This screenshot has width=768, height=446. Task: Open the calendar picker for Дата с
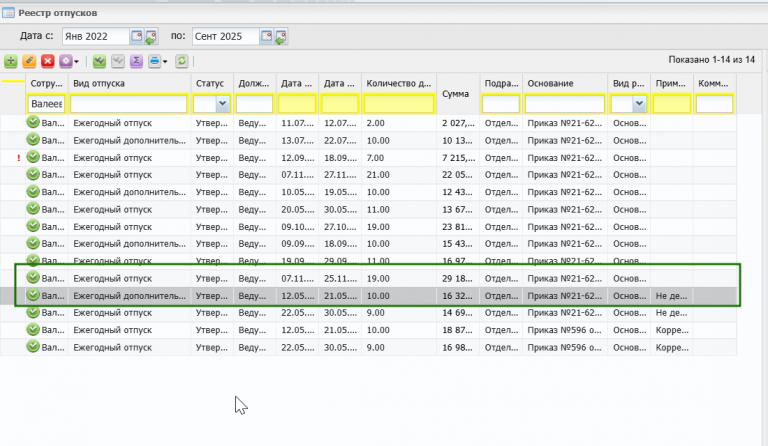pos(137,36)
